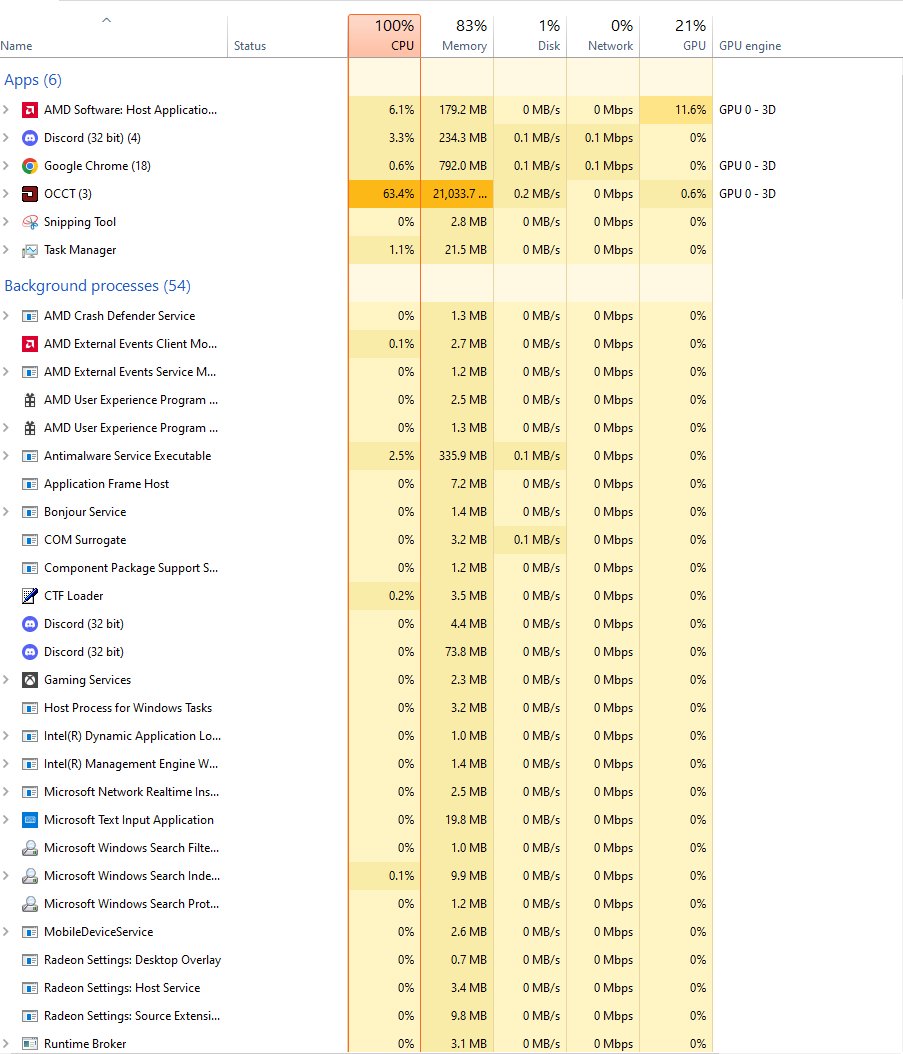Click the Radeon Settings: Desktop Overlay icon
The width and height of the screenshot is (903, 1054).
tap(30, 960)
